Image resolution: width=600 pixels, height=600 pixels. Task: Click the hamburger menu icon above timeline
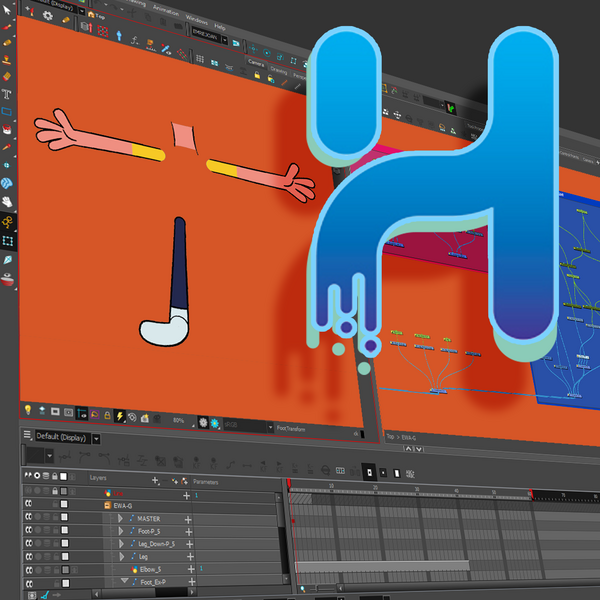tap(27, 434)
